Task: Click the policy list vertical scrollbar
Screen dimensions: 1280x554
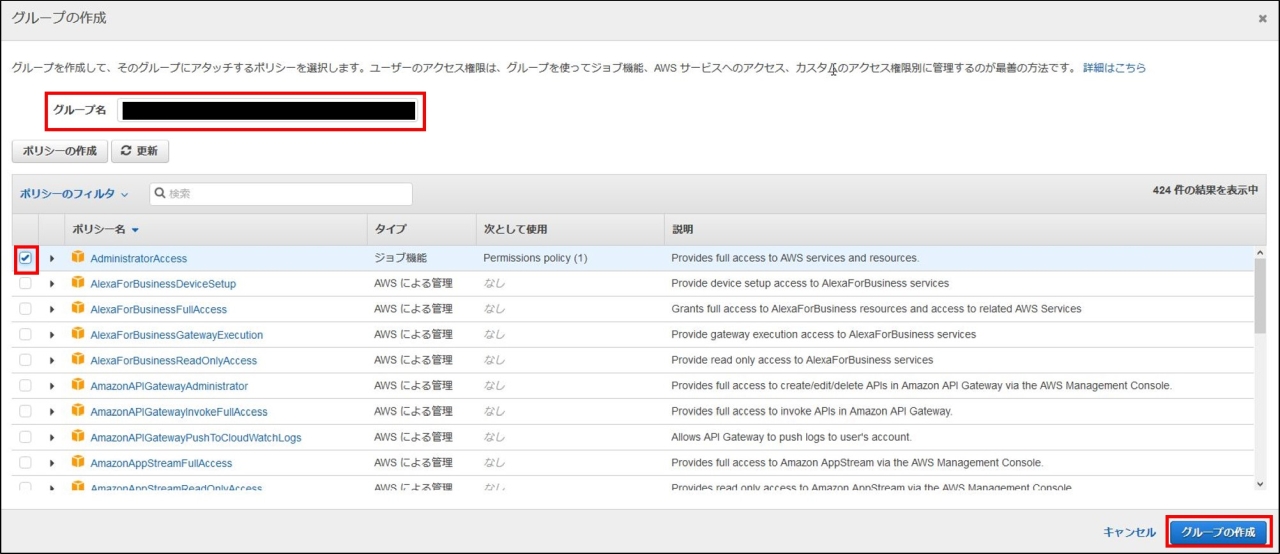Action: coord(1259,300)
